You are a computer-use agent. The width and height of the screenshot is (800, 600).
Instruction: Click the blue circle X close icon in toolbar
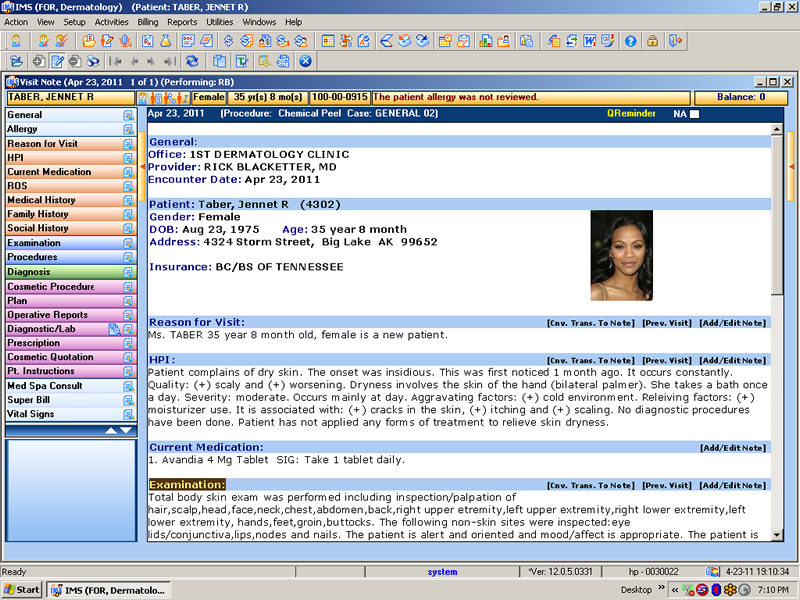click(306, 61)
